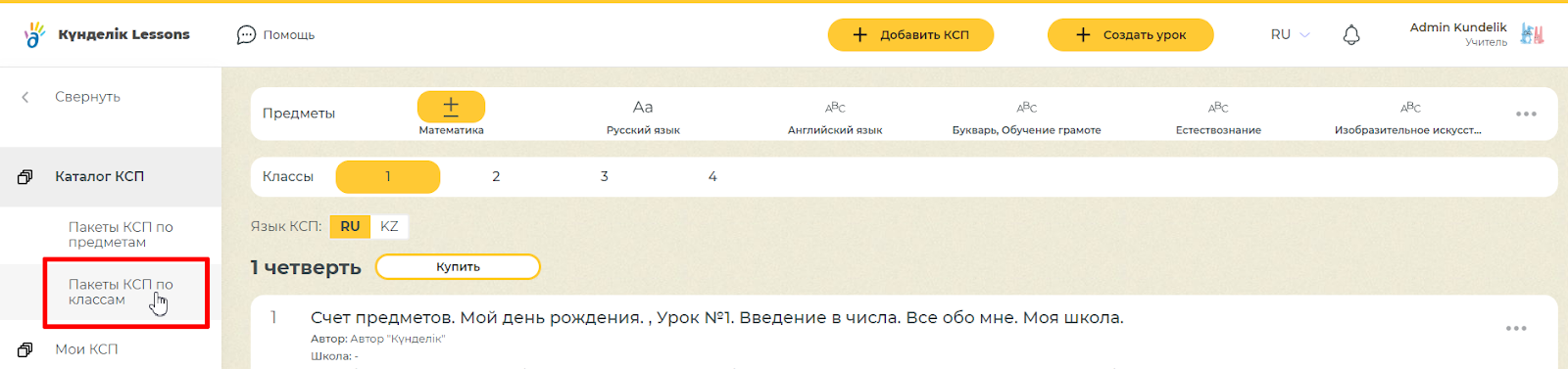
Task: Open Пакеты КСП по предметам
Action: (x=121, y=235)
